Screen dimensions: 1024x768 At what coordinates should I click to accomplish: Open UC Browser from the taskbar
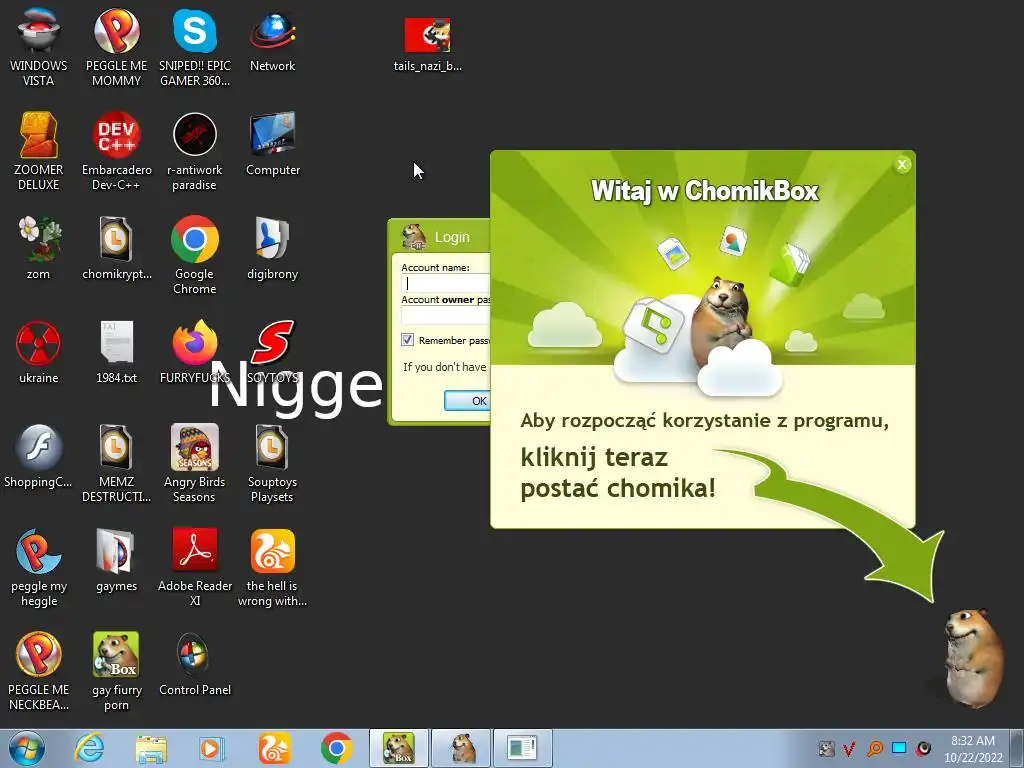274,748
